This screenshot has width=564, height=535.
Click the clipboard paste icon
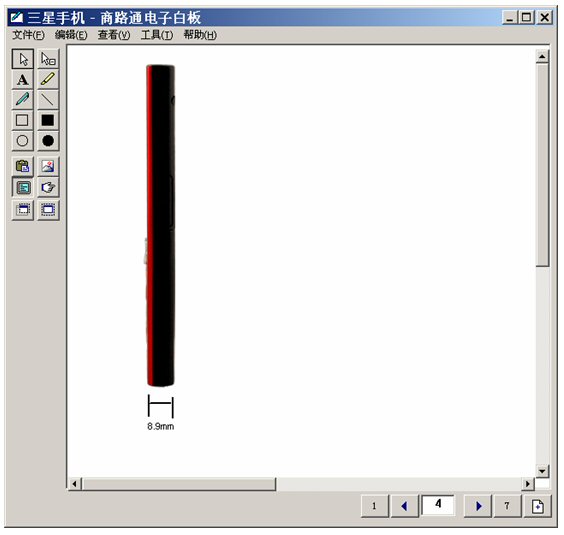click(23, 166)
